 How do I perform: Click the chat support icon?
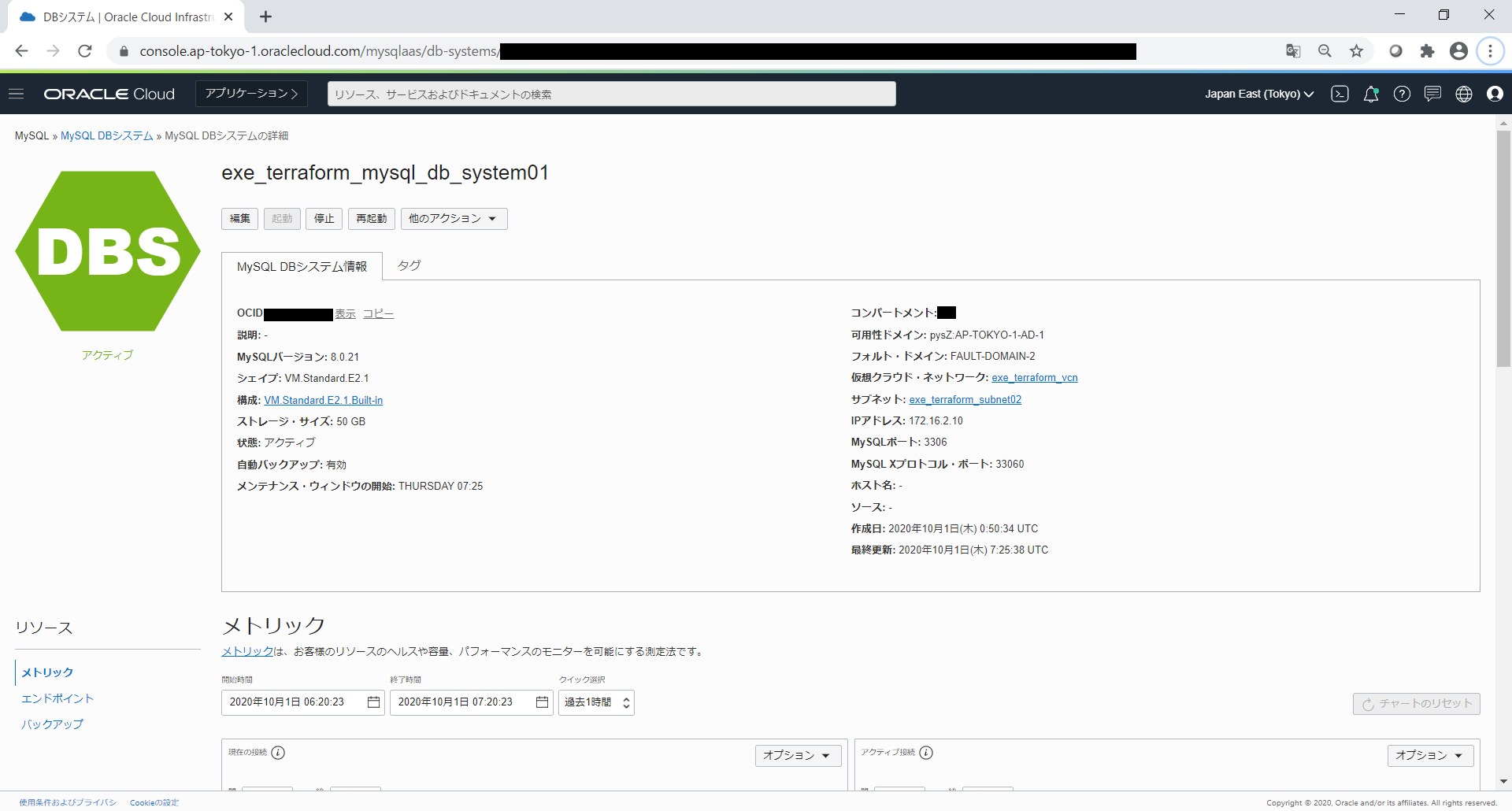click(1432, 94)
